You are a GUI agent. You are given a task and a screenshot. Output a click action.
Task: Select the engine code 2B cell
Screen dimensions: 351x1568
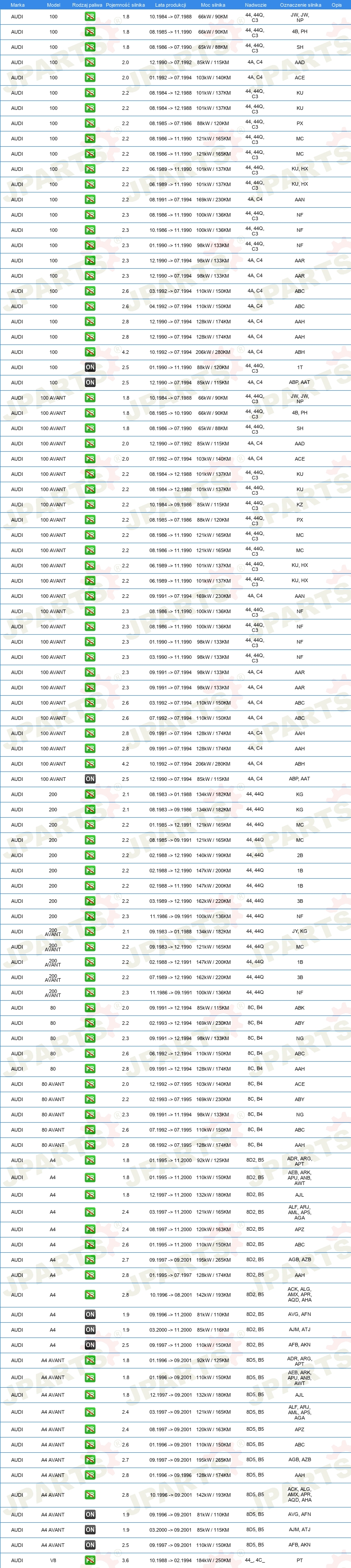coord(300,855)
